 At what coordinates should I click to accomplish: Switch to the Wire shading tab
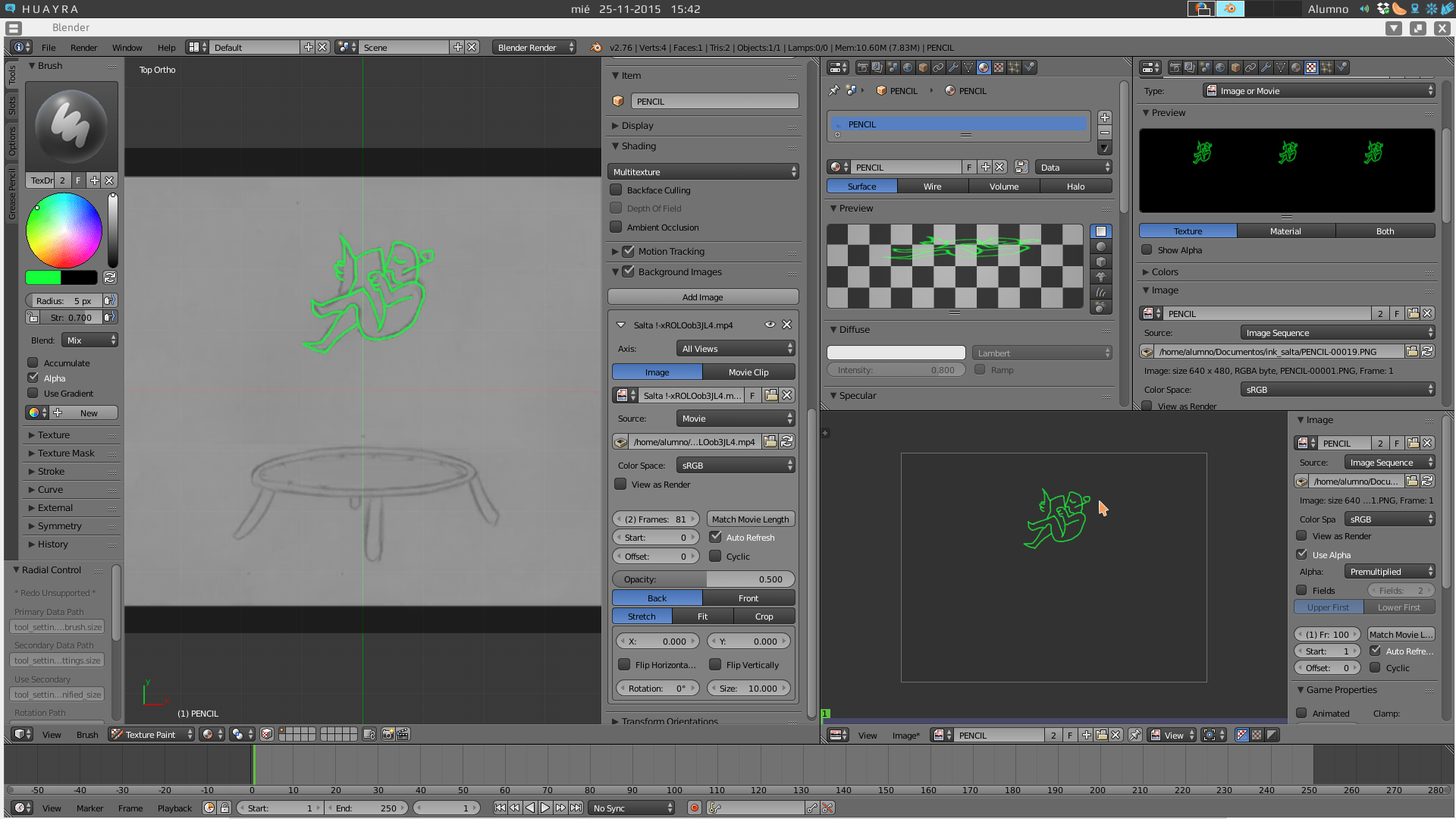pos(931,186)
